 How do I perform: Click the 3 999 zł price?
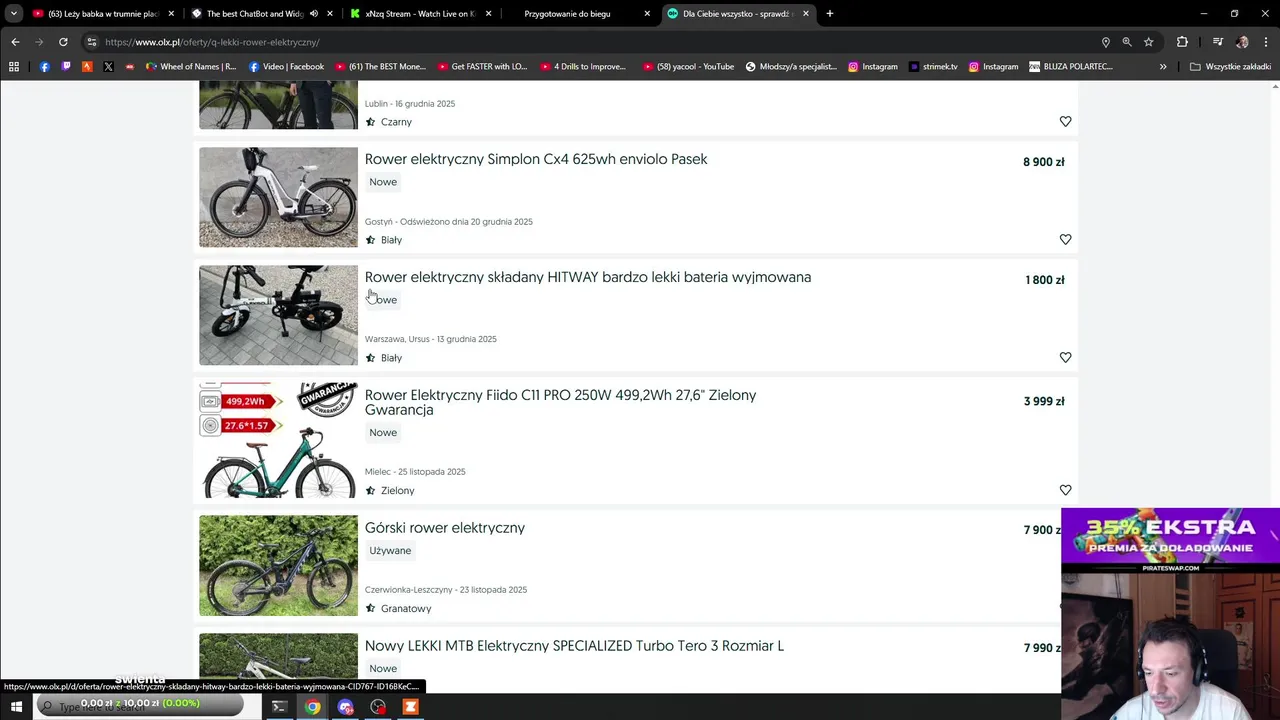pos(1043,402)
